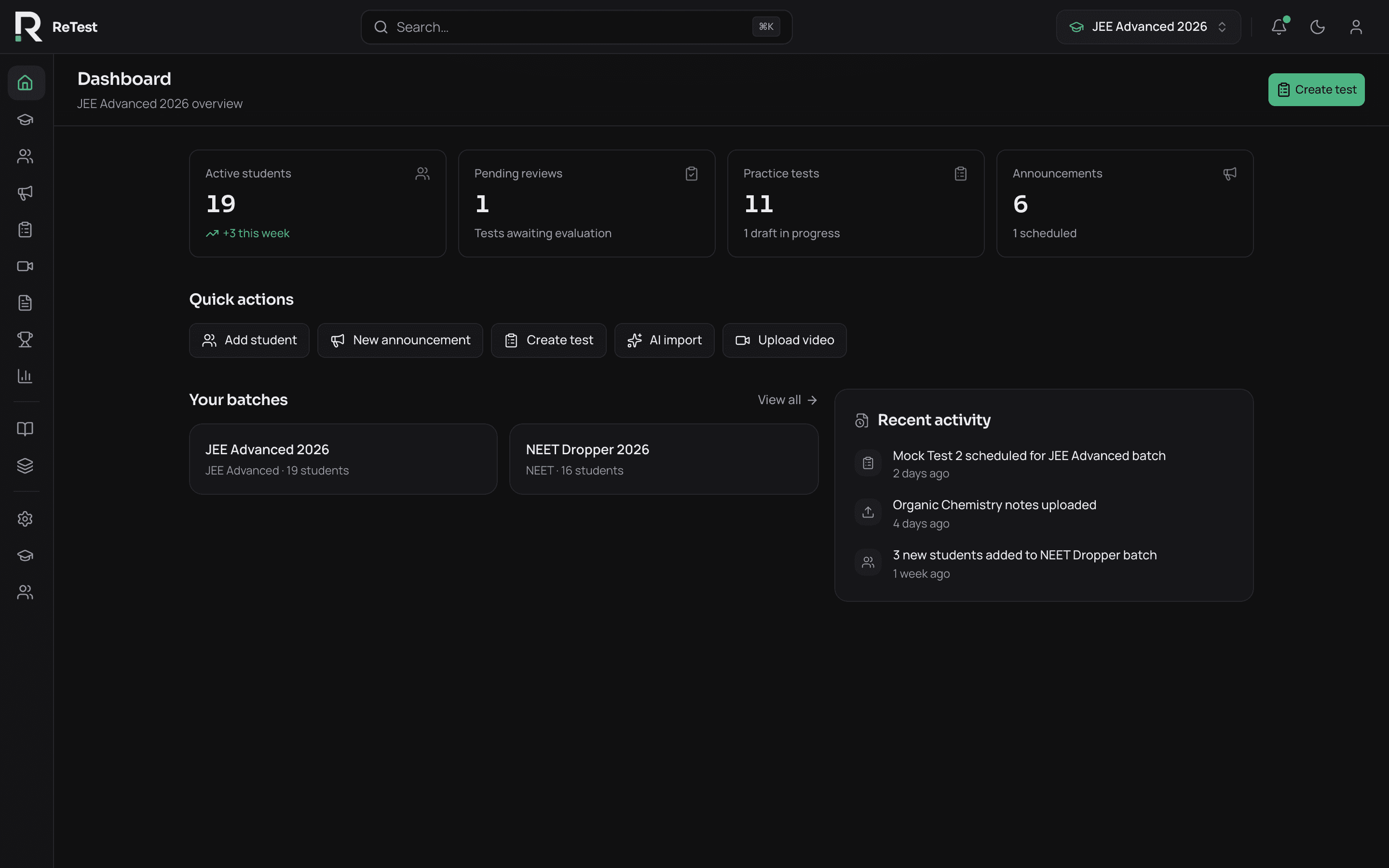Click the Recent activity header icon
1389x868 pixels.
[x=861, y=421]
